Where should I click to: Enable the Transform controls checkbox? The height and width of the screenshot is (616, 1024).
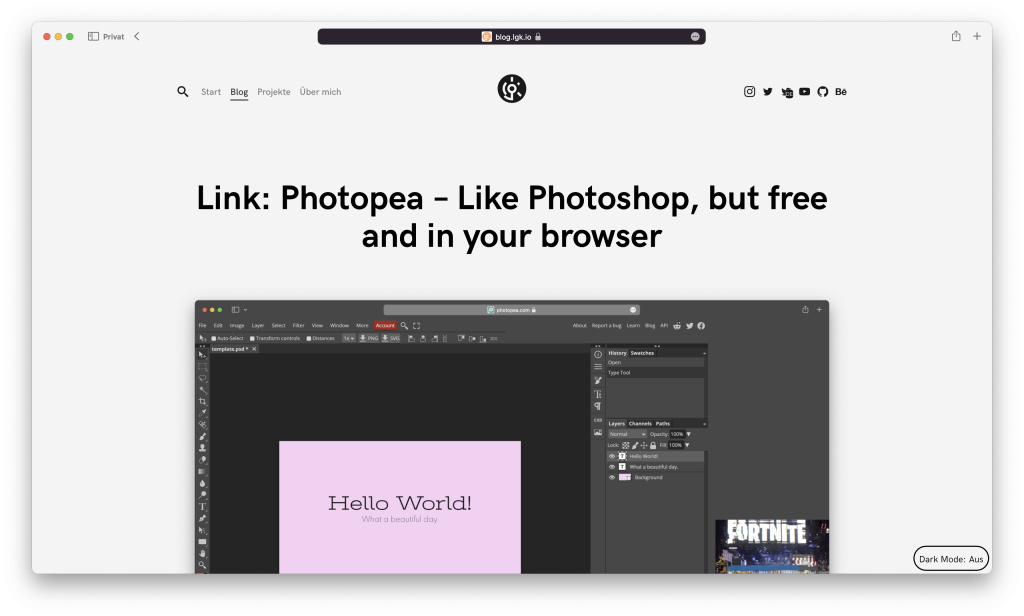[x=252, y=338]
